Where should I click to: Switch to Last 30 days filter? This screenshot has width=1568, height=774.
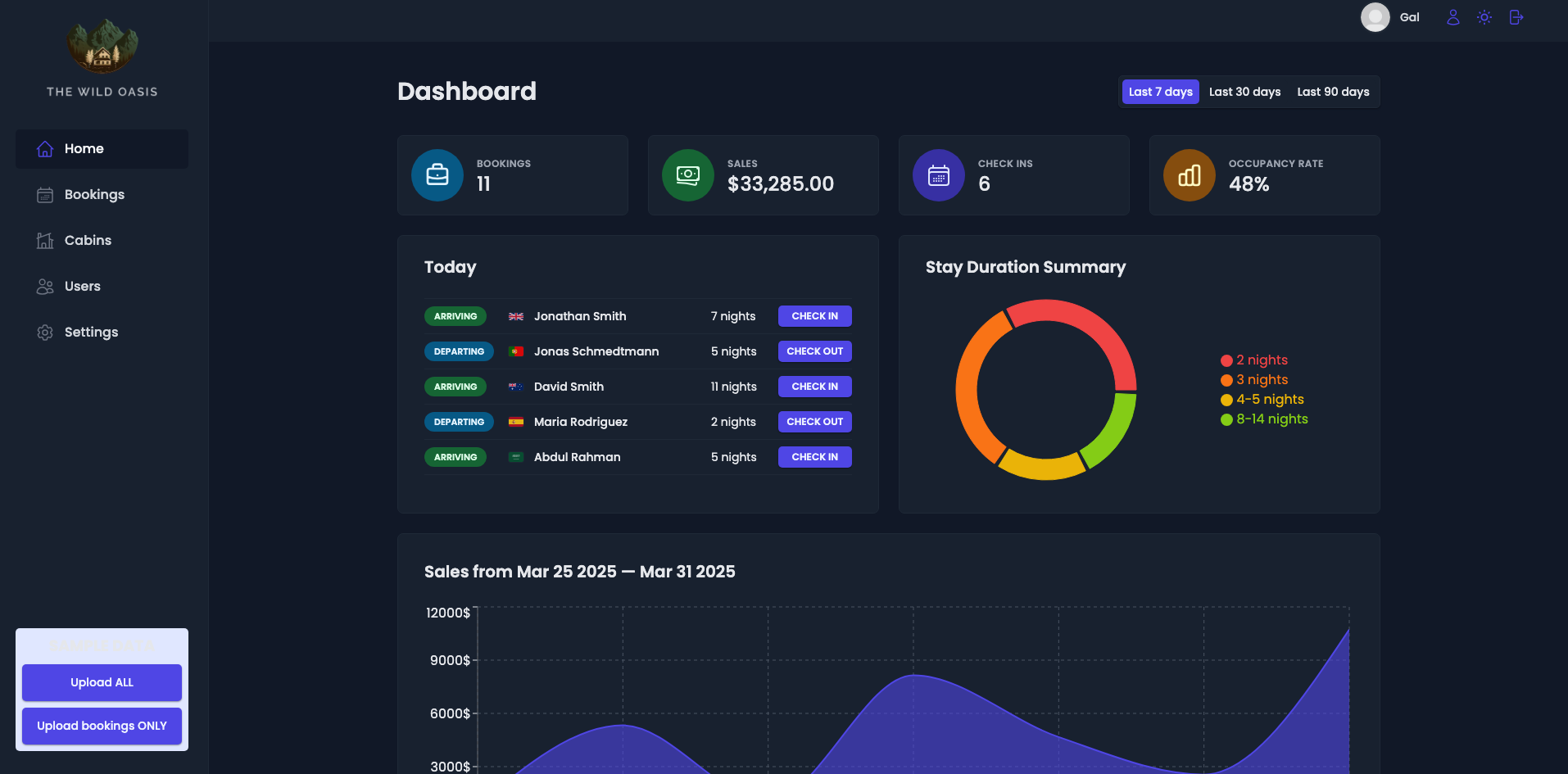[x=1244, y=92]
